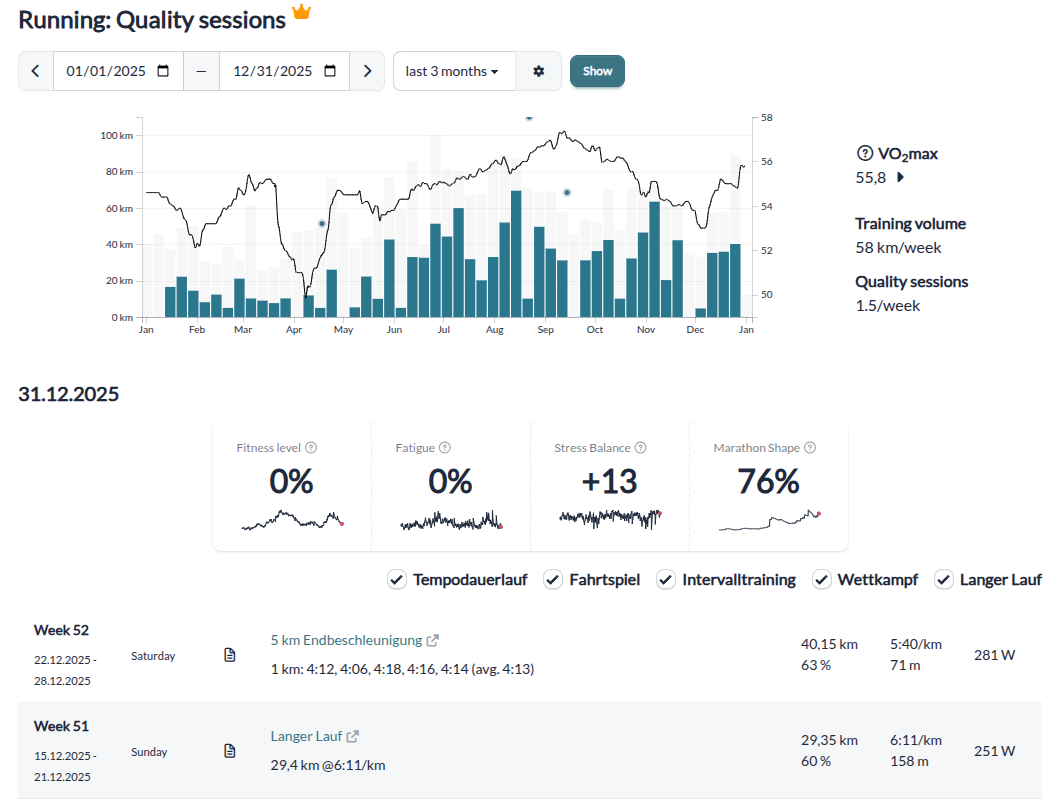1061x799 pixels.
Task: Open Week 52 activity details document icon
Action: [230, 655]
